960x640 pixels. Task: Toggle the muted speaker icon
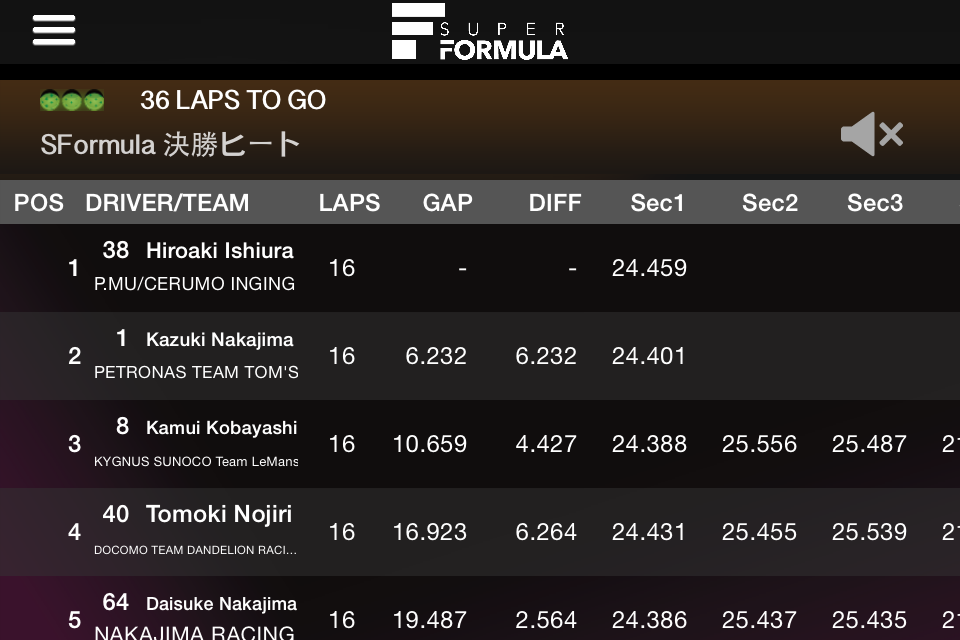click(871, 134)
